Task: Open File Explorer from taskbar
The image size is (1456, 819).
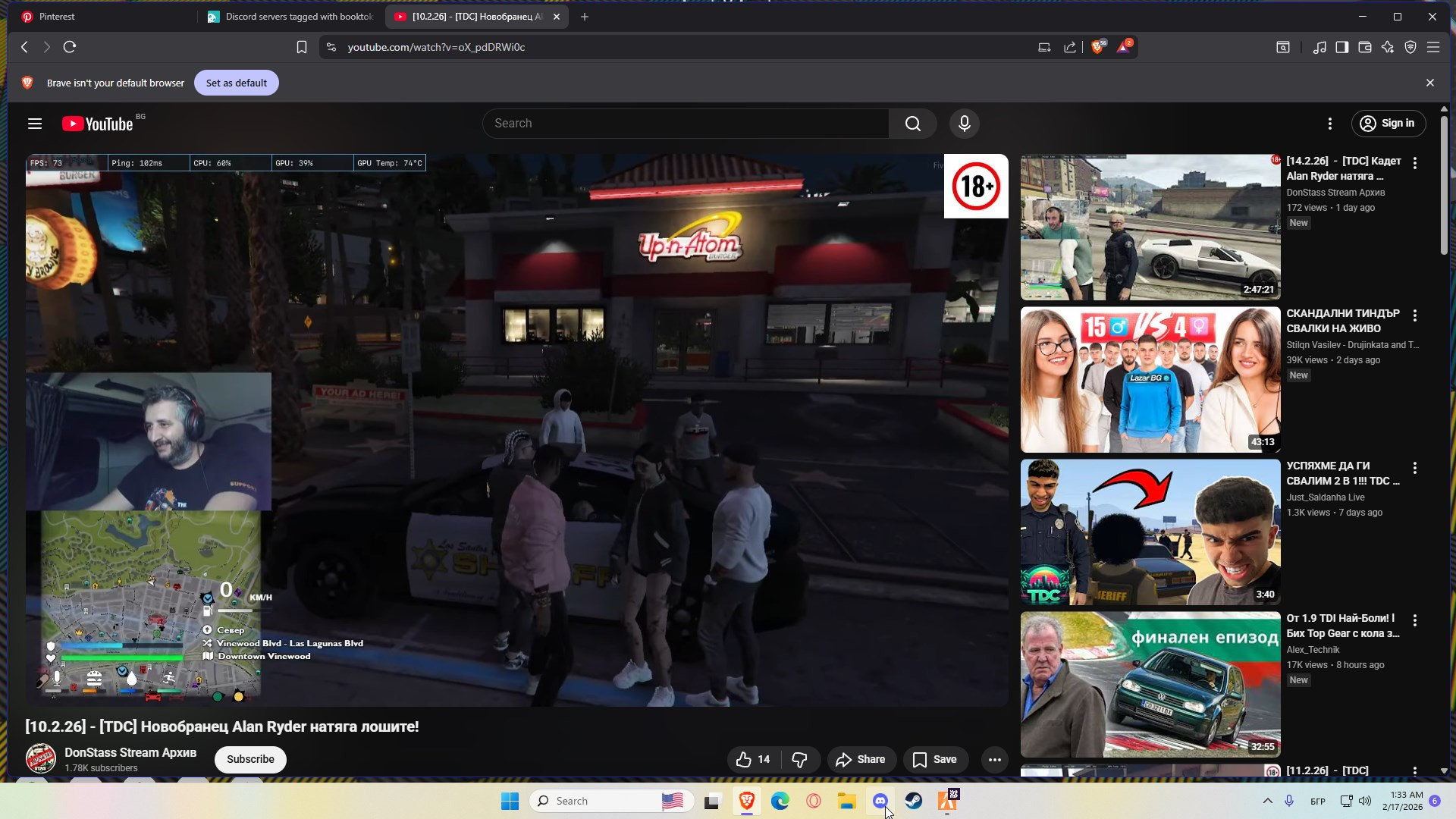Action: 846,801
